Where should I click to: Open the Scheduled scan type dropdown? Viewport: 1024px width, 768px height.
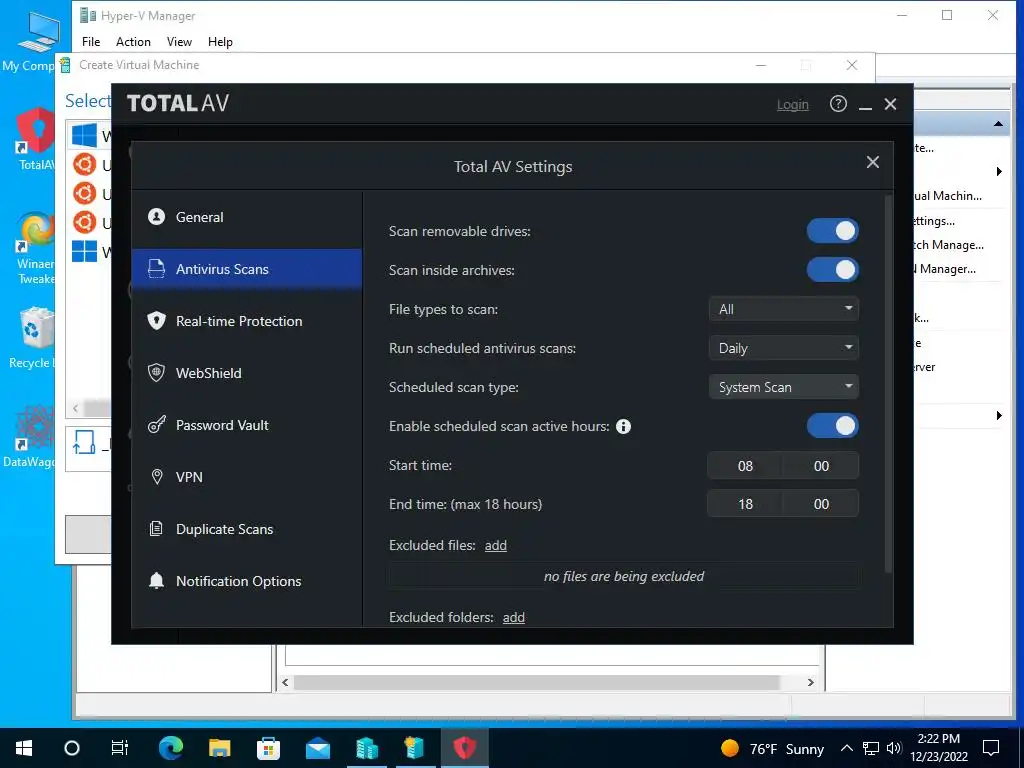click(x=784, y=387)
